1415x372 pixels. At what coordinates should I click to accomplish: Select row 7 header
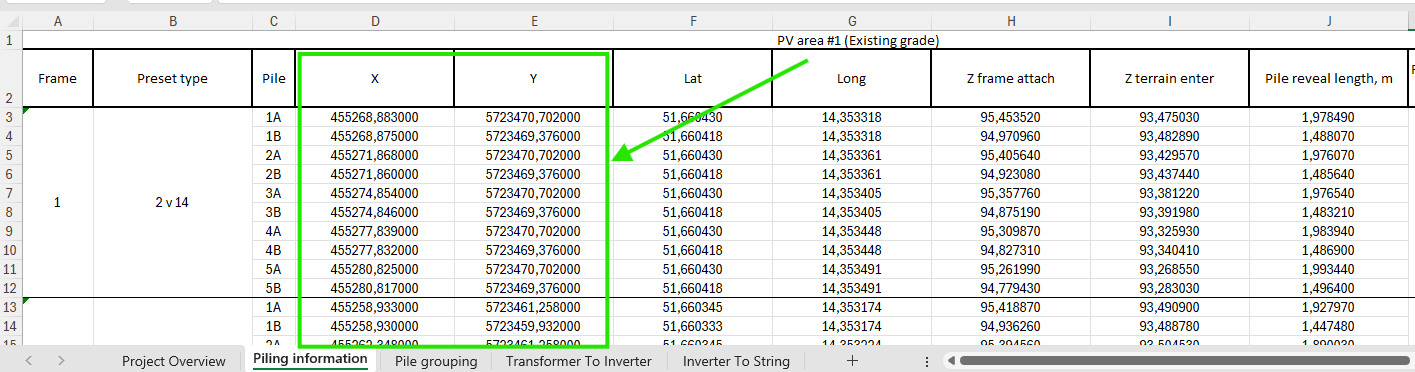10,193
